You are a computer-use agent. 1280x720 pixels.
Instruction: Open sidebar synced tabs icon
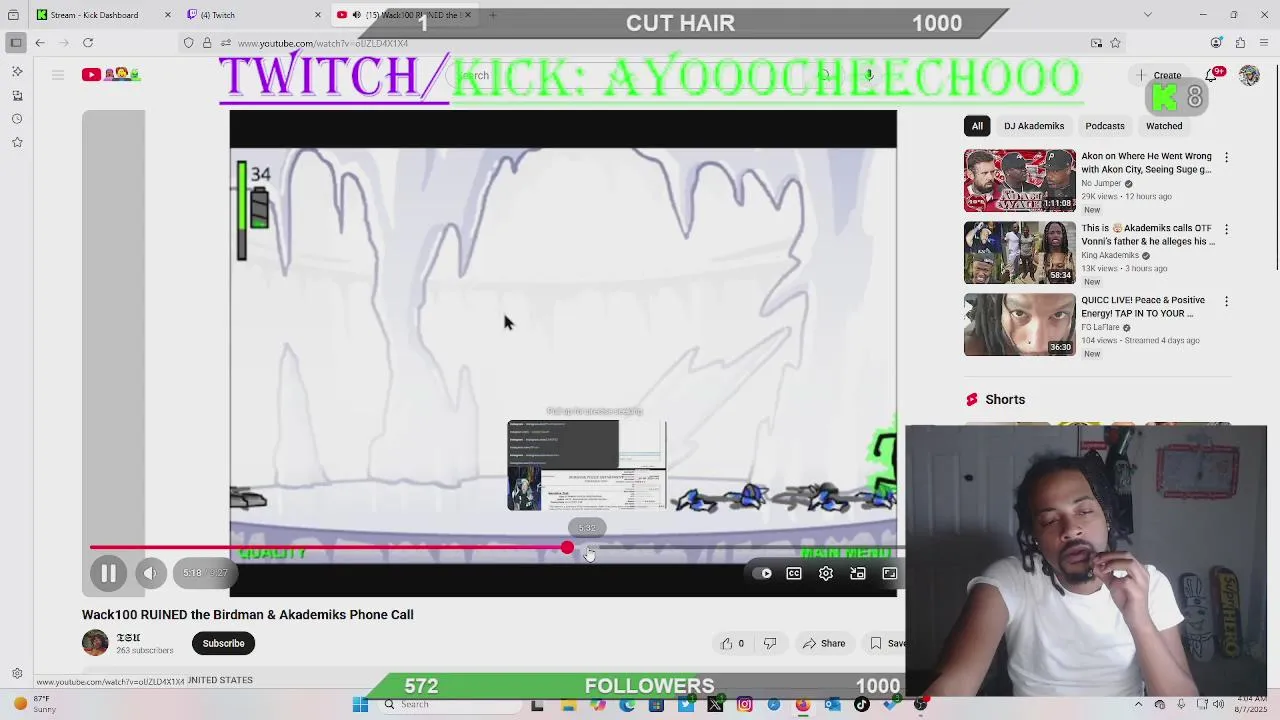coord(17,95)
